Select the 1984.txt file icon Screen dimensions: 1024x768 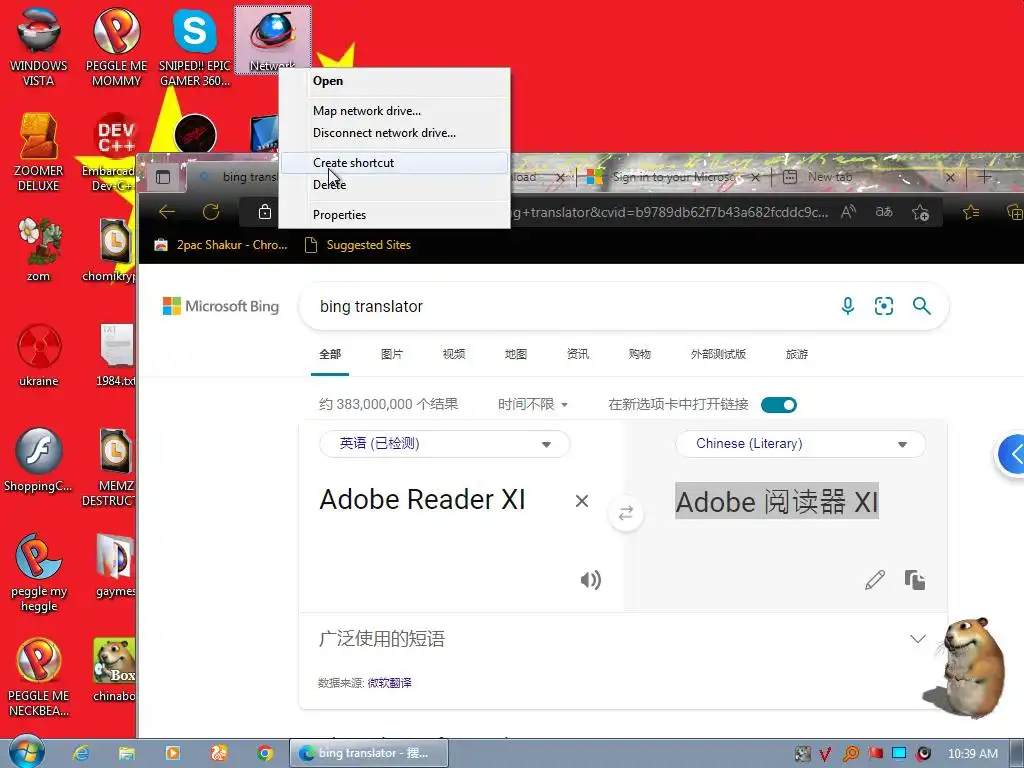click(116, 355)
